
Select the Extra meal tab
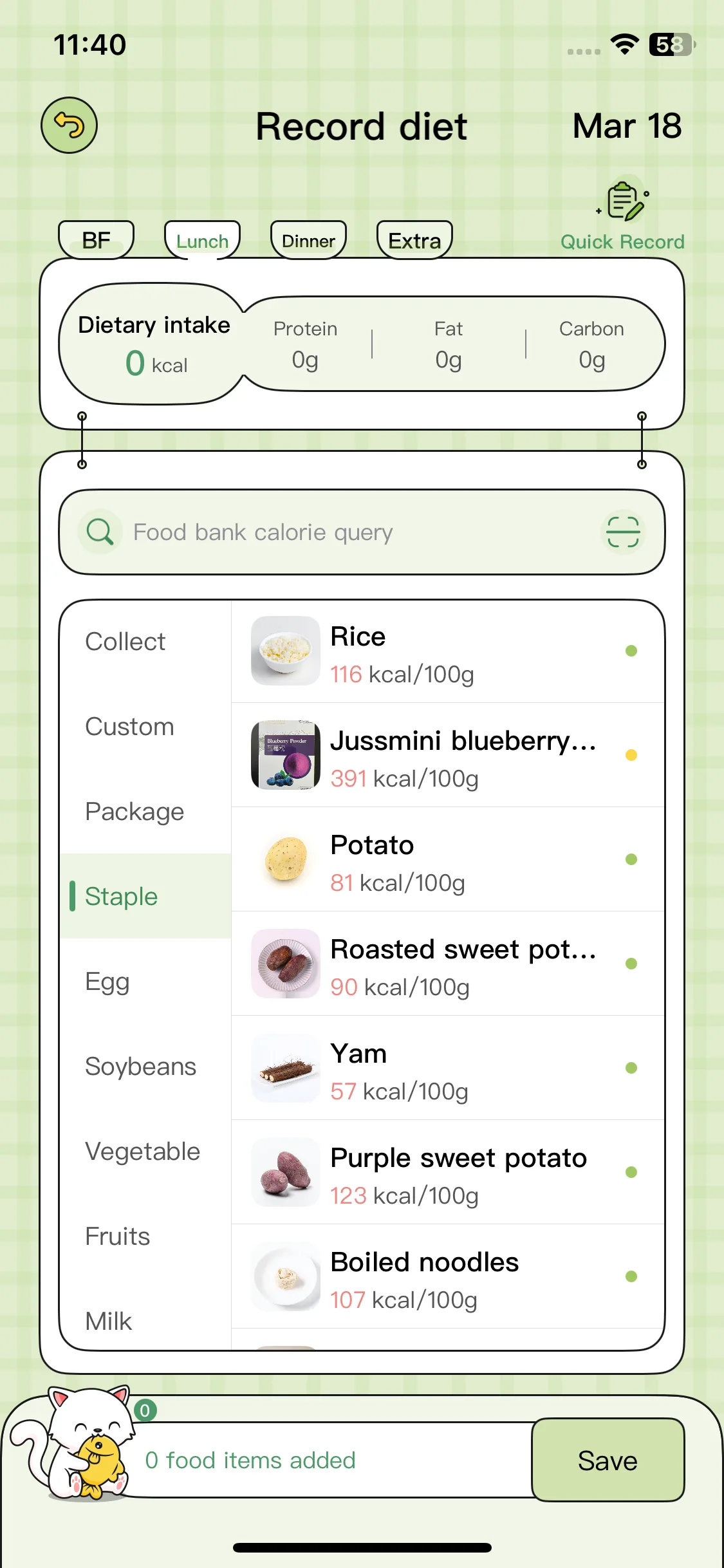coord(414,240)
